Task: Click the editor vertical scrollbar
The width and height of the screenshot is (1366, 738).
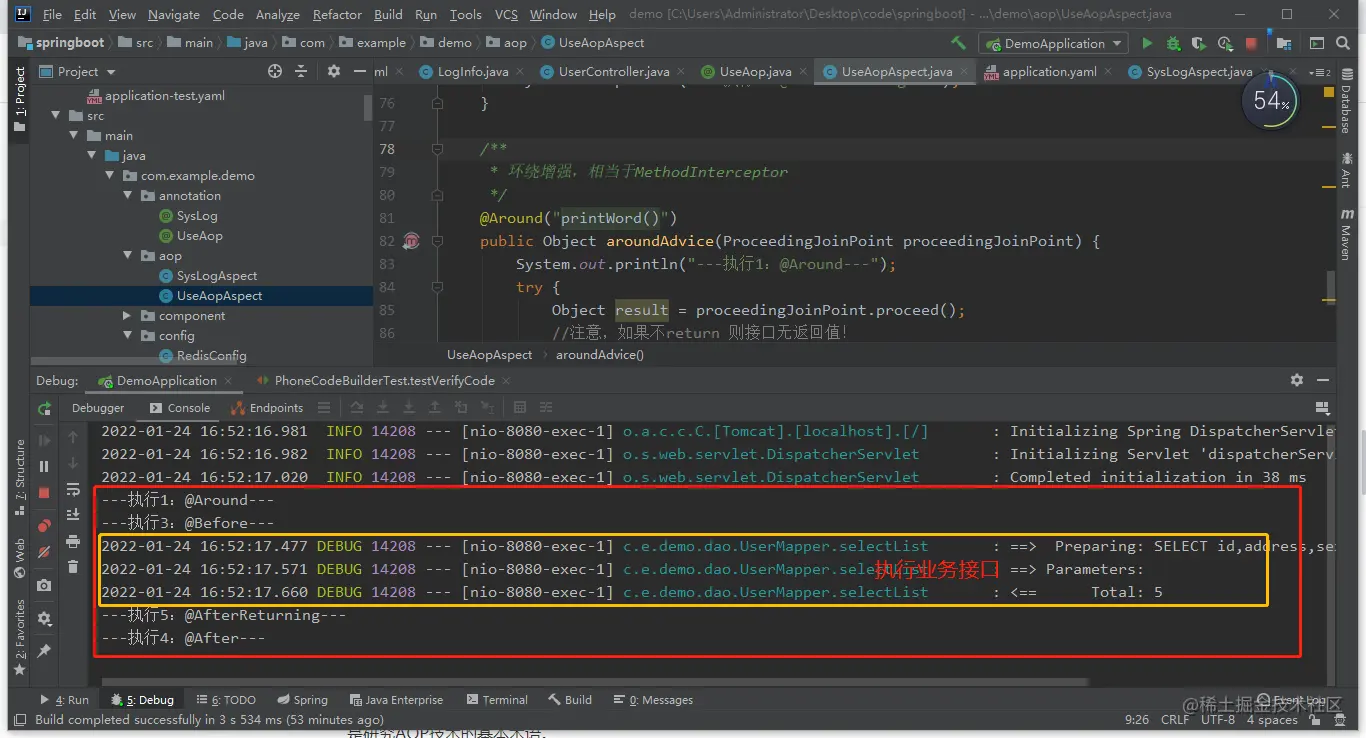Action: (1330, 285)
